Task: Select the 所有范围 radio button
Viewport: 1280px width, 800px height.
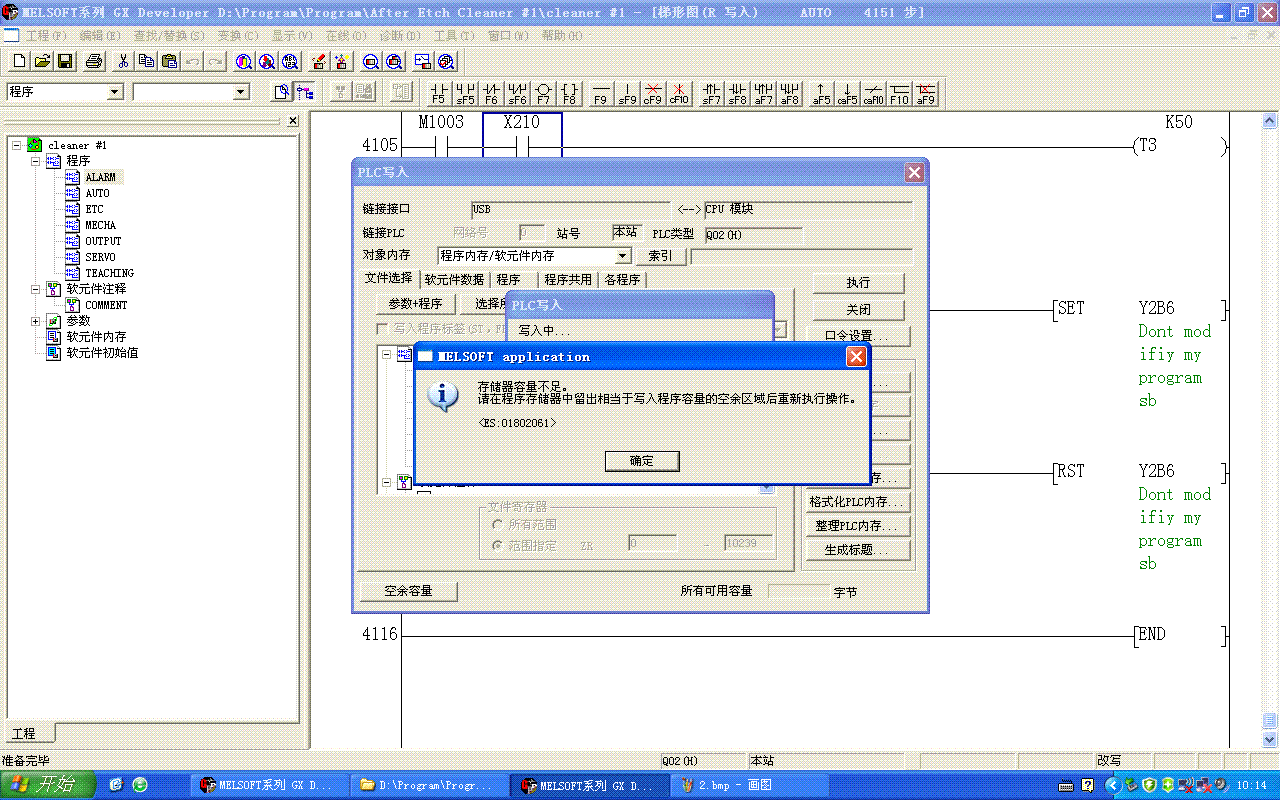Action: coord(497,524)
